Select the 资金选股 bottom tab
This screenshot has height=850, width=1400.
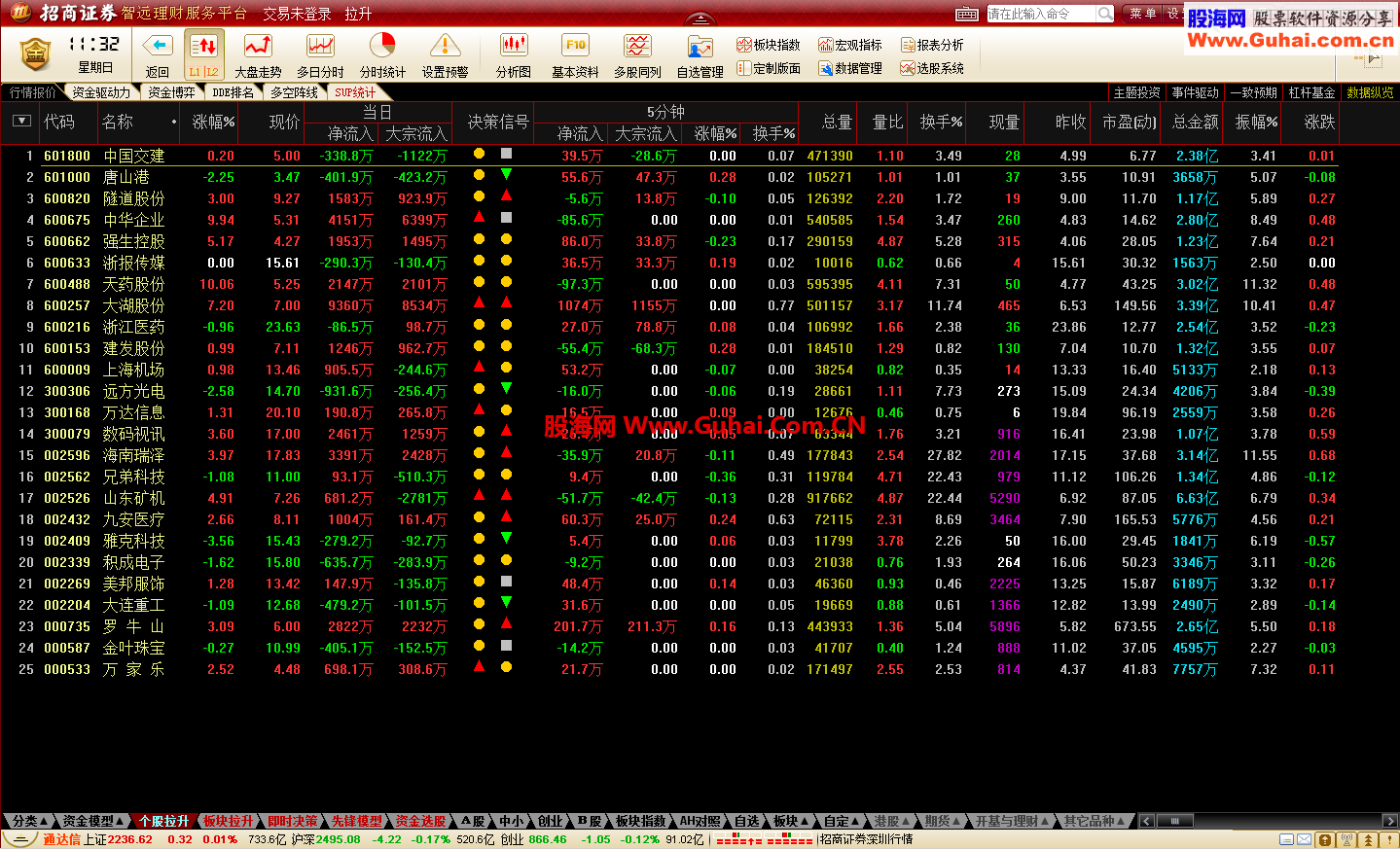(420, 822)
